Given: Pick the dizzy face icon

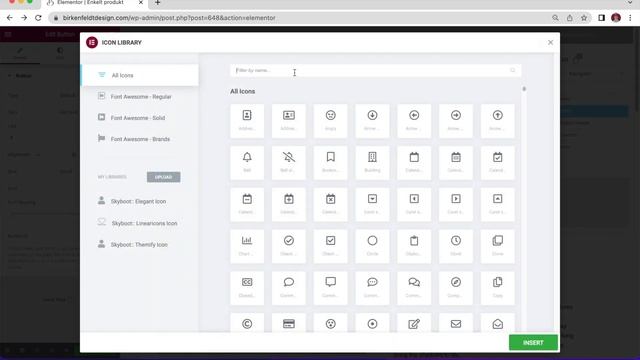Looking at the screenshot, I should (x=331, y=323).
